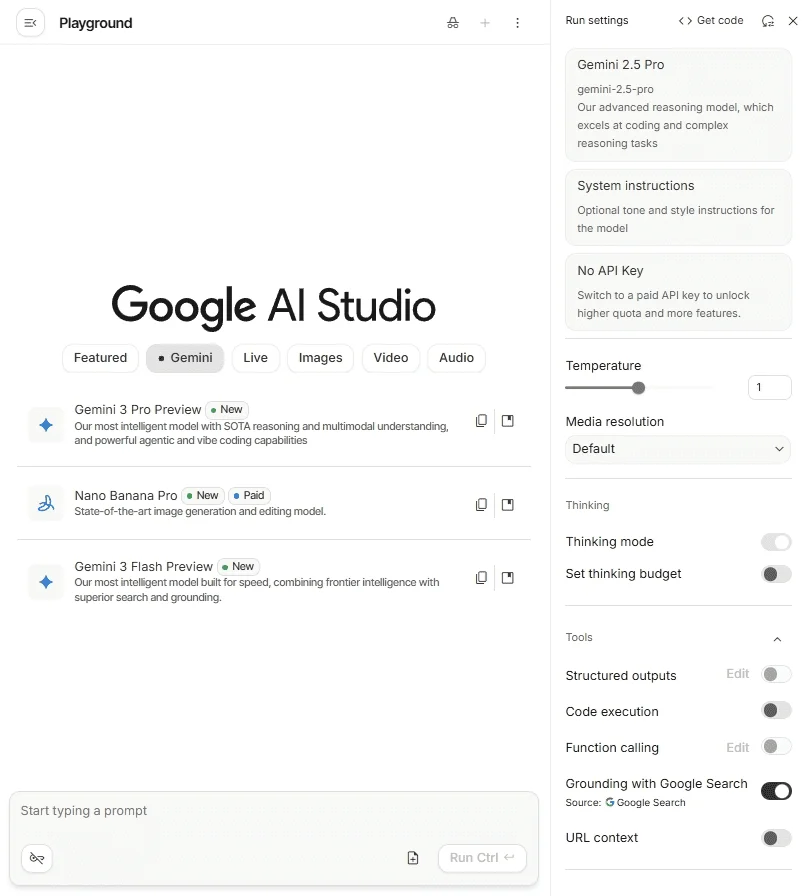Select the Audio tab
This screenshot has width=802, height=896.
point(456,358)
